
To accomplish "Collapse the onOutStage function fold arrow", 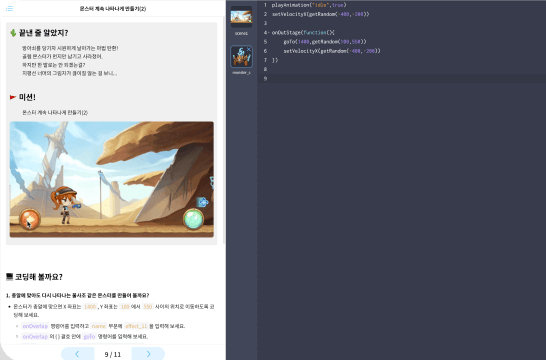I will tap(269, 33).
